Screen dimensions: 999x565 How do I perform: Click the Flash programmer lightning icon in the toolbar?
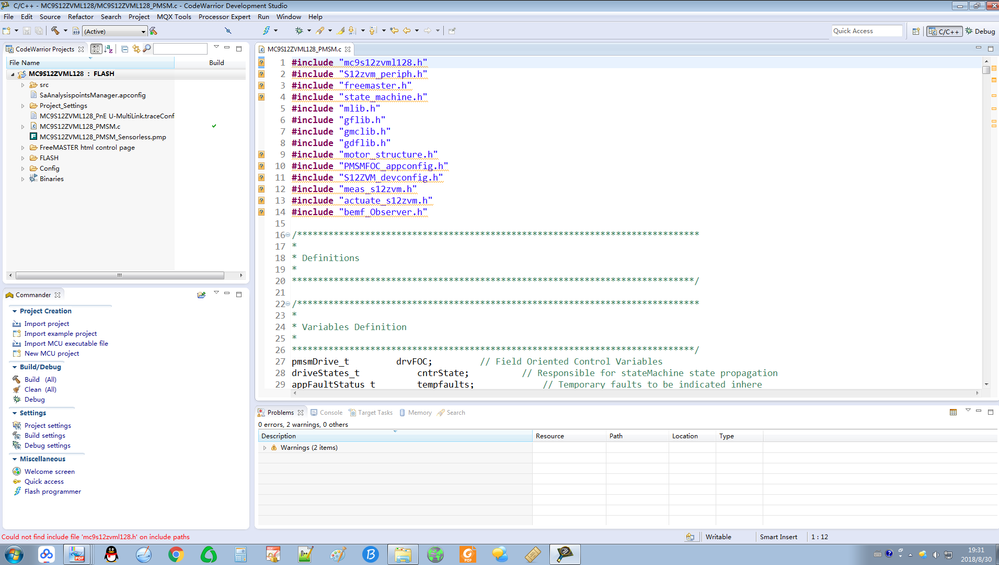(266, 31)
